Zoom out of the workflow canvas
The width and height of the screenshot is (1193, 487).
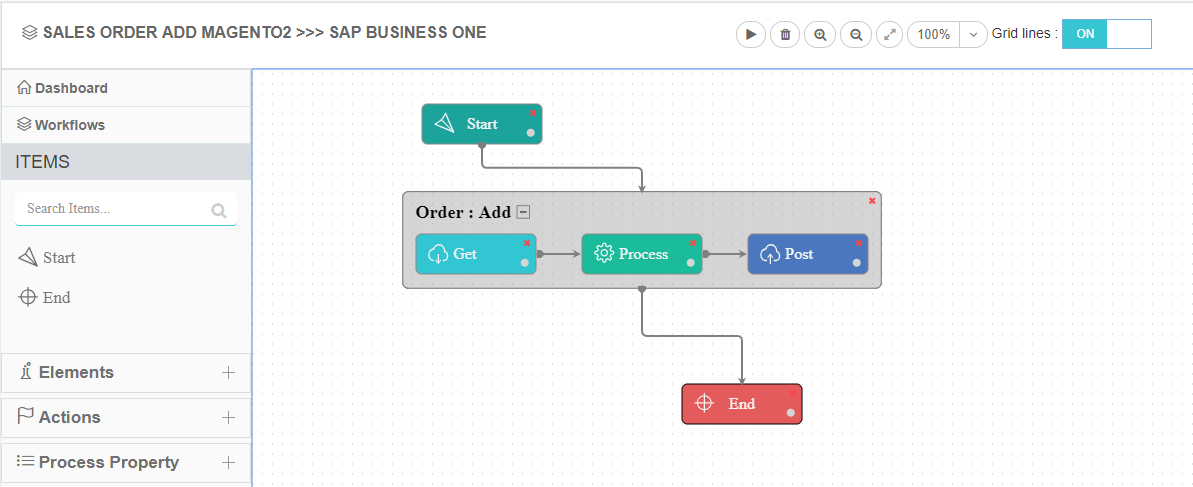[x=855, y=34]
